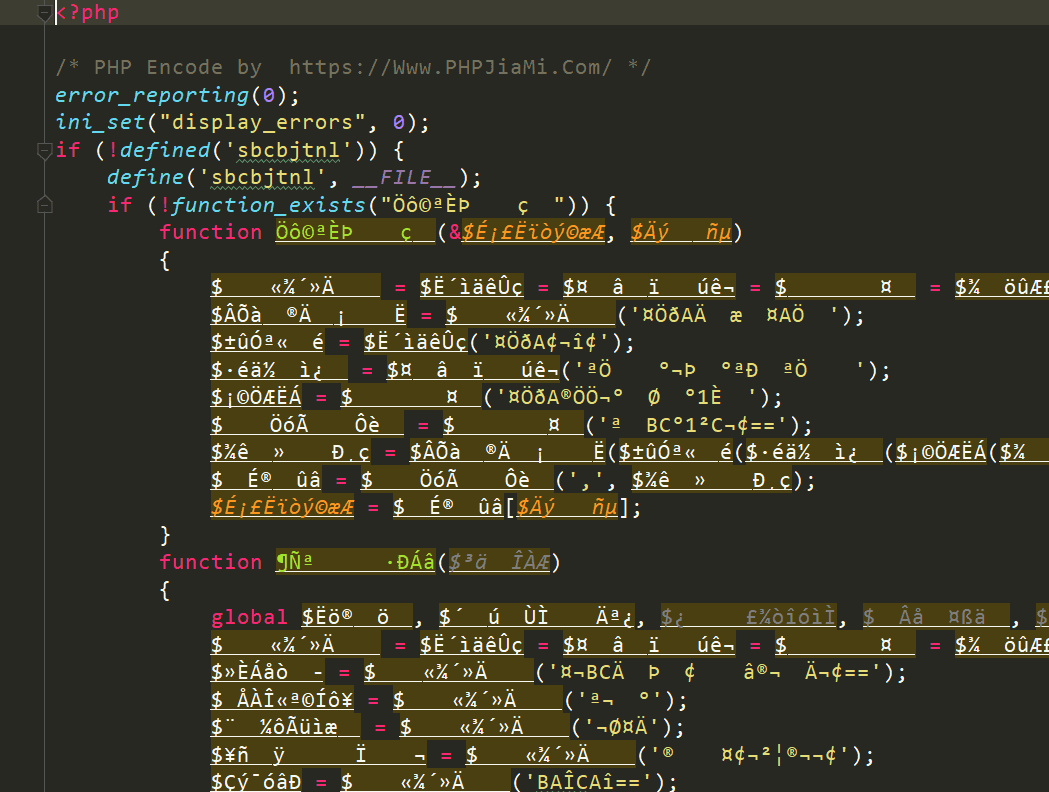Click the closing brace ending the first function
Viewport: 1049px width, 792px height.
coord(165,535)
